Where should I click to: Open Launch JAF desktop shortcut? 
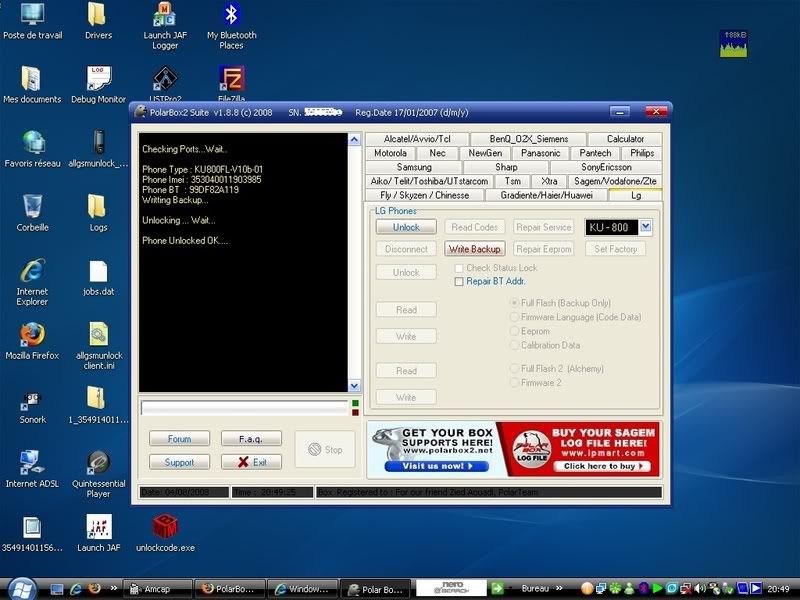98,533
